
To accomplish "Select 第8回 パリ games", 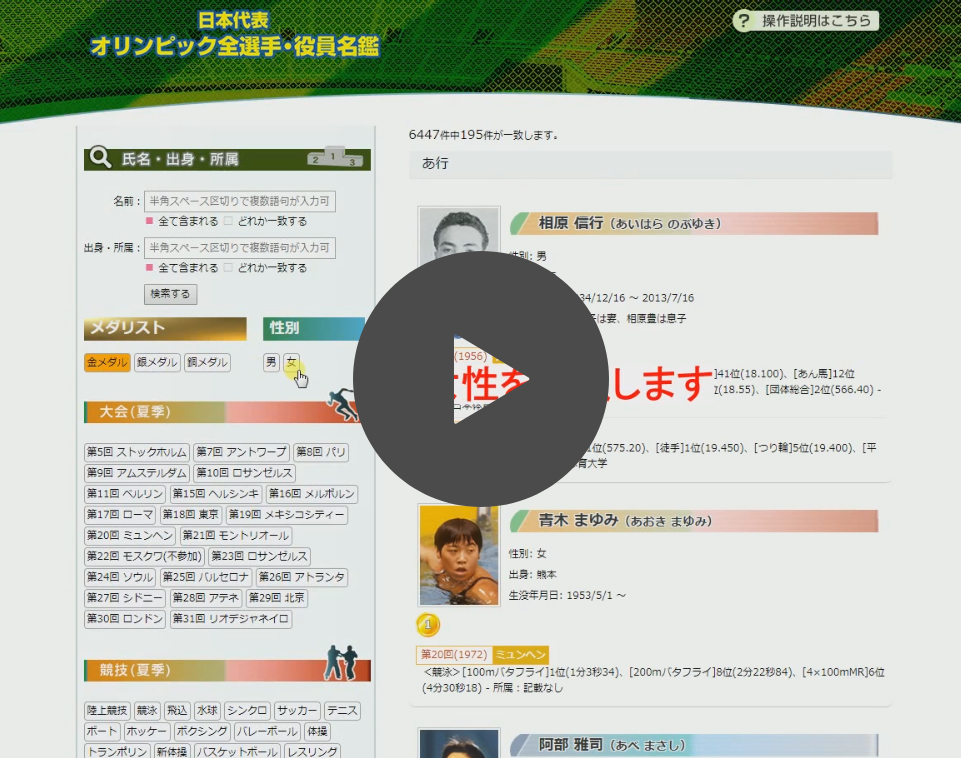I will point(321,452).
